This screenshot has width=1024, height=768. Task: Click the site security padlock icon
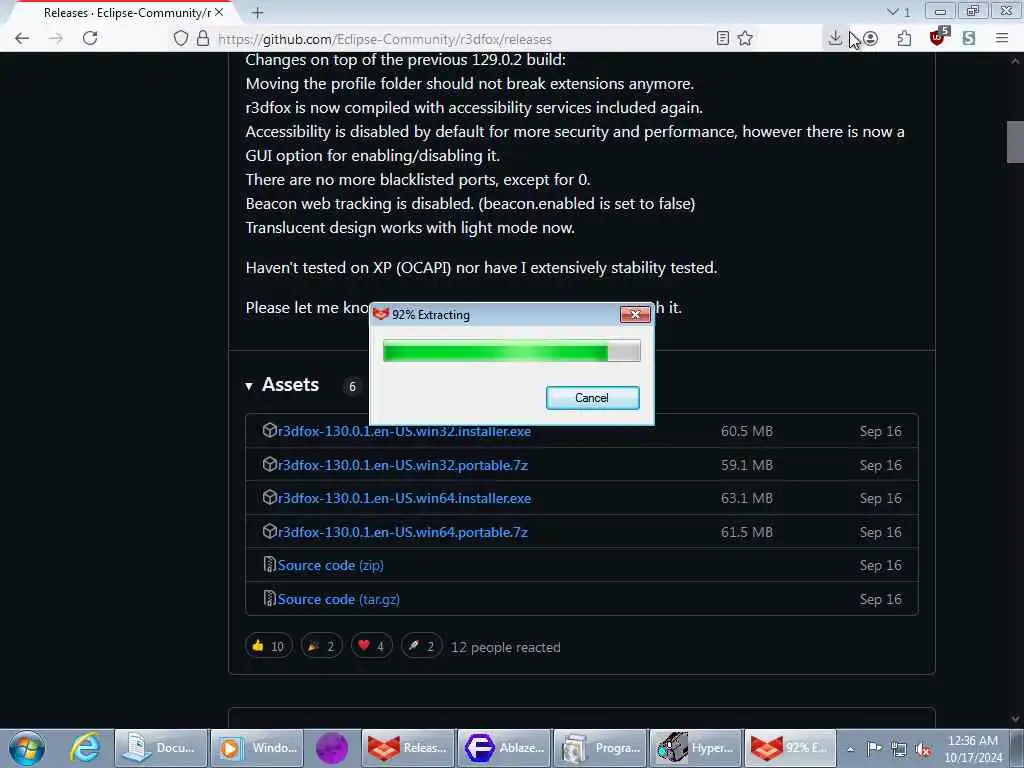click(203, 39)
